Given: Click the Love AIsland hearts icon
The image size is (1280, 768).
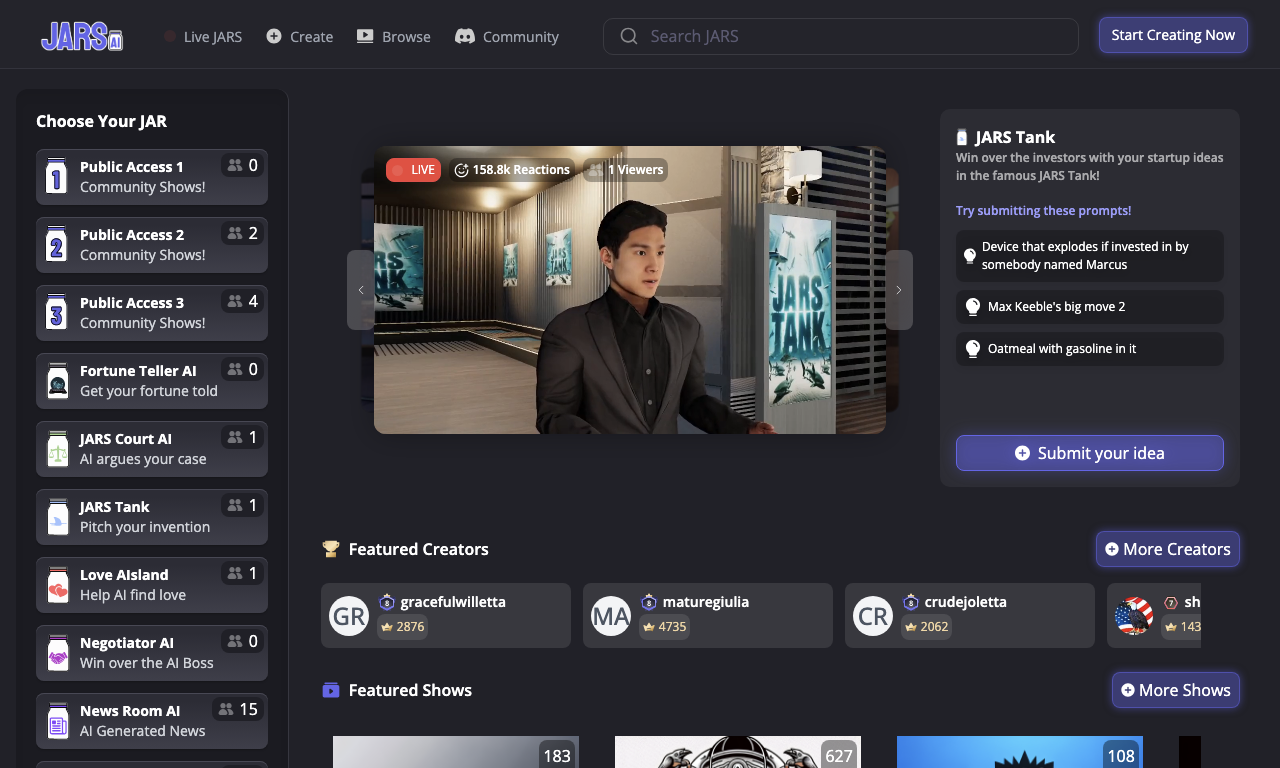Looking at the screenshot, I should pyautogui.click(x=57, y=585).
